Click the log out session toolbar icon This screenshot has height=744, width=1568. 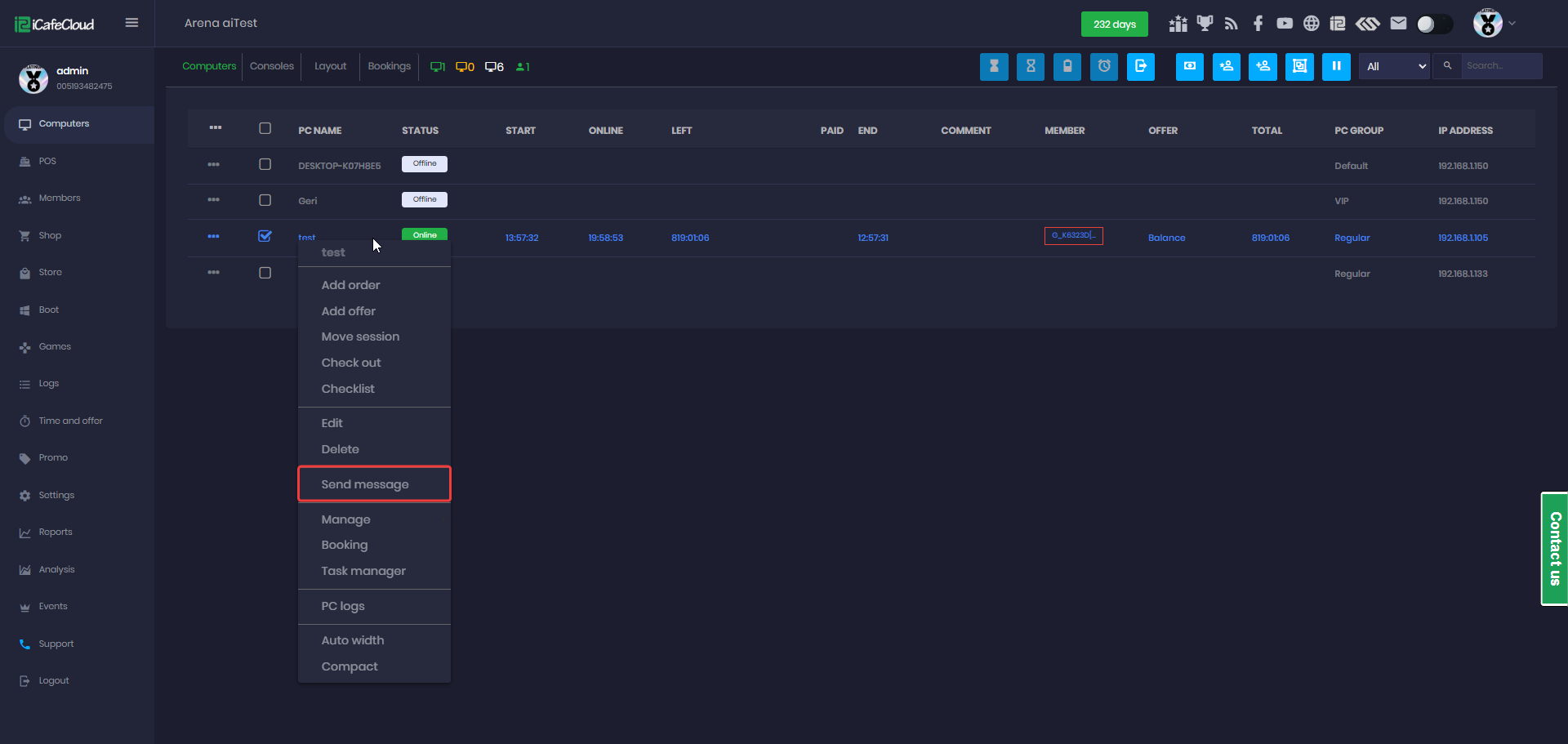(x=1141, y=66)
